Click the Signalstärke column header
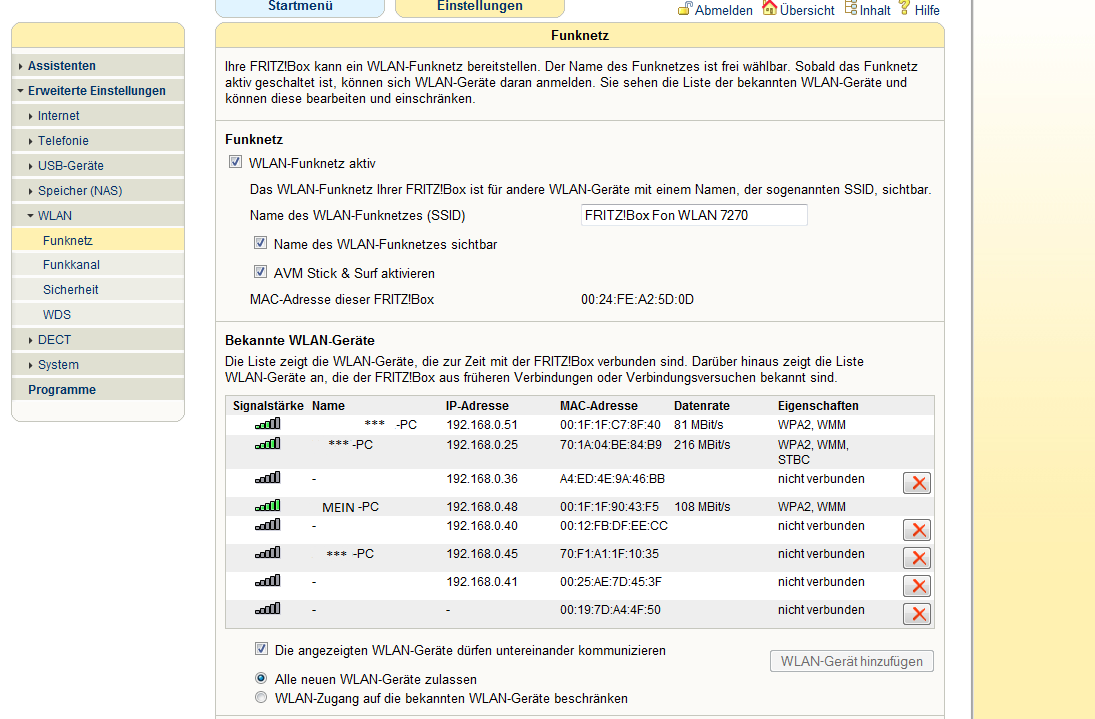1095x719 pixels. click(x=268, y=406)
